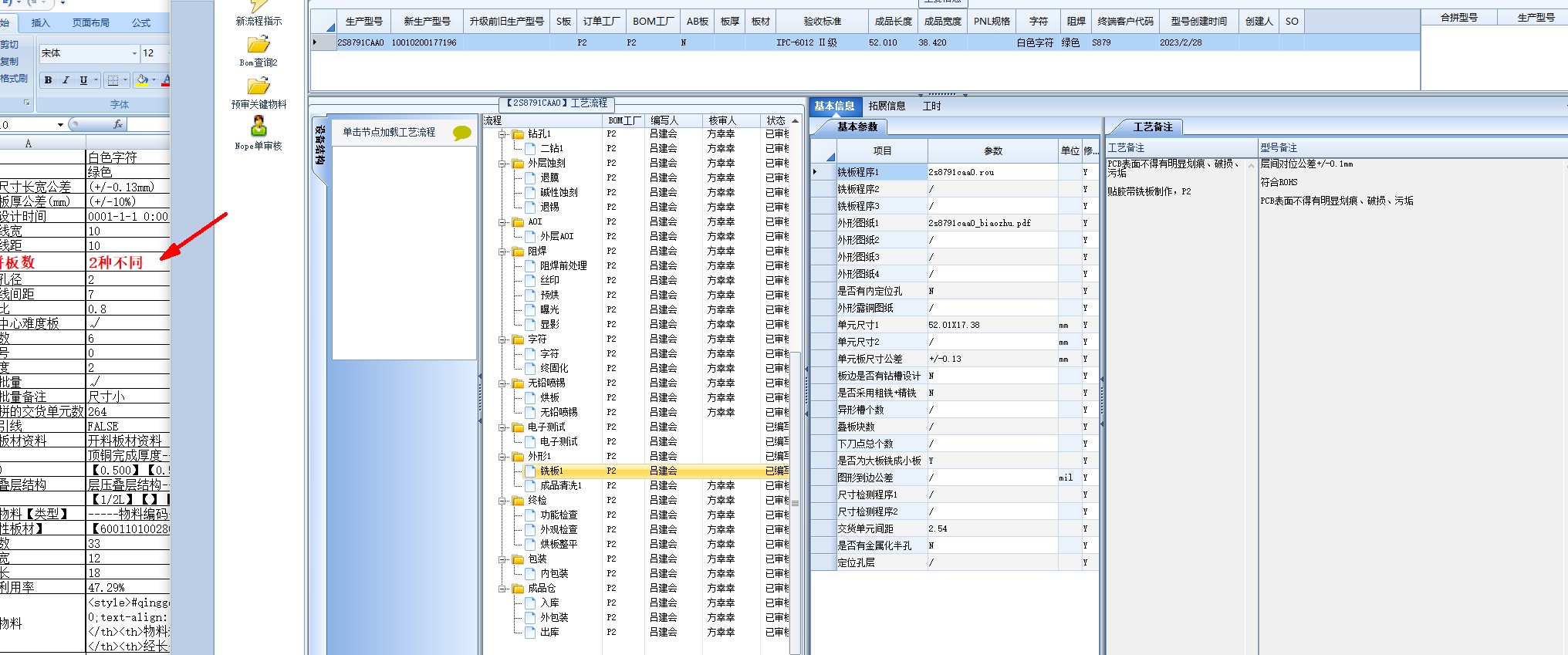Click the 格式刷 format painter button
This screenshot has width=1568, height=655.
(14, 79)
